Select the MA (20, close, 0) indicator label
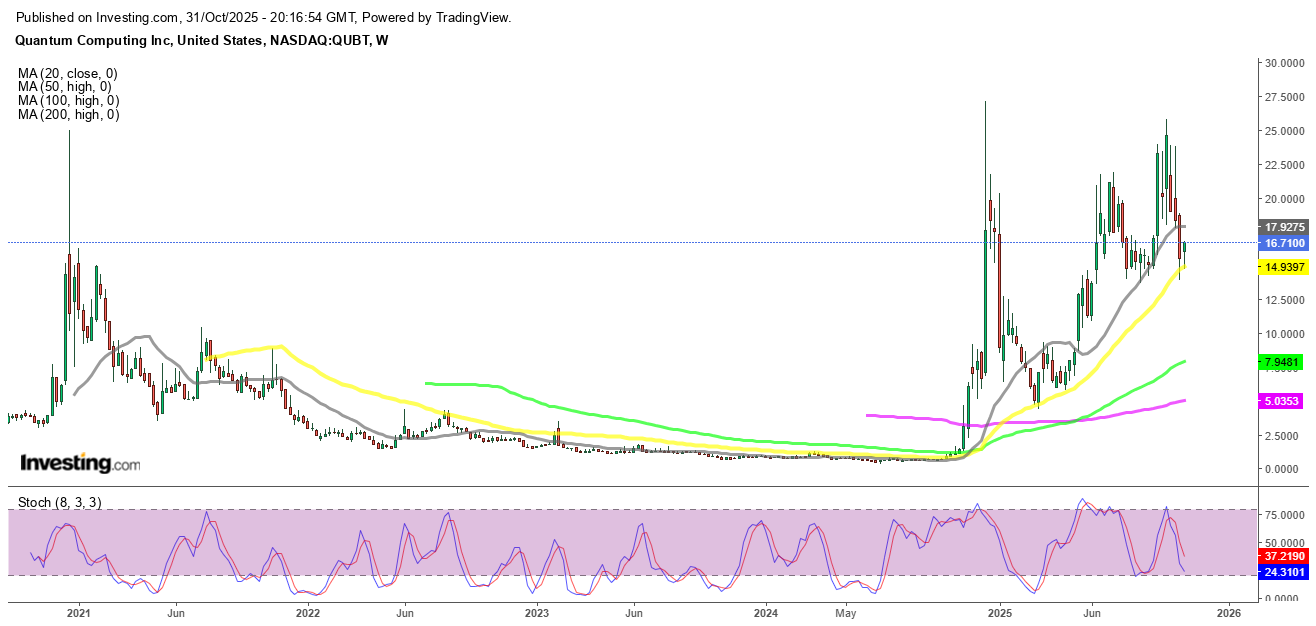1316x626 pixels. pos(67,73)
